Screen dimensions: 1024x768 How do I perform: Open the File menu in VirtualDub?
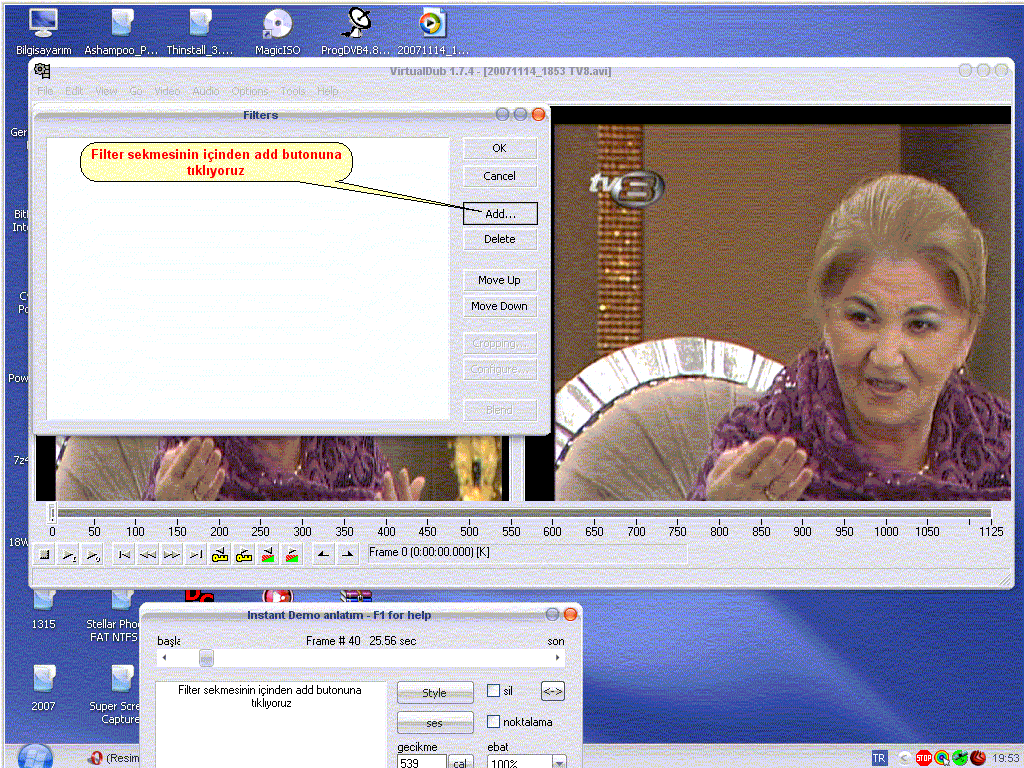[45, 91]
